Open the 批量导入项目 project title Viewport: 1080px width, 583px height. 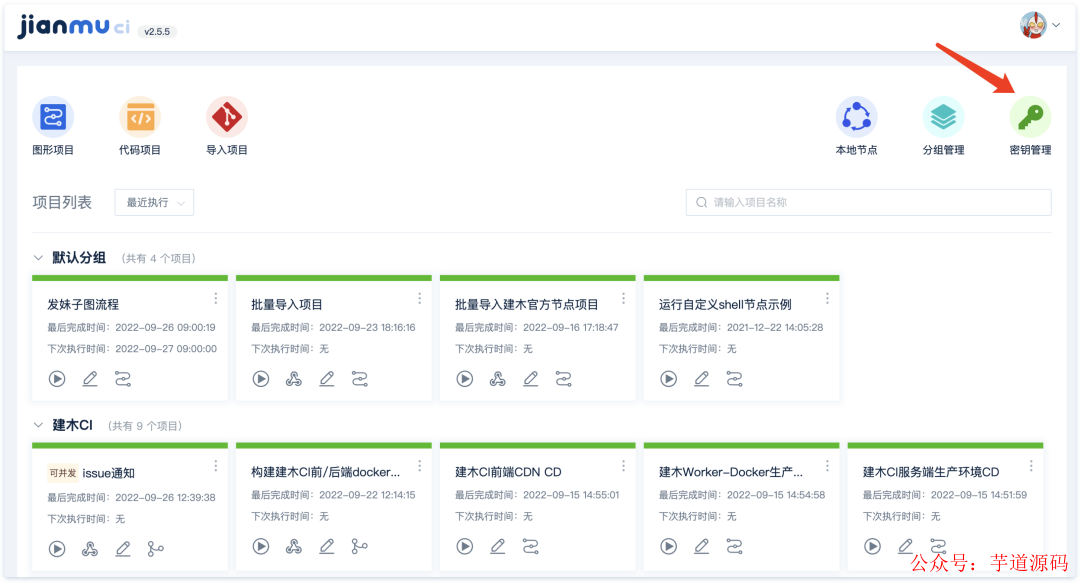287,305
